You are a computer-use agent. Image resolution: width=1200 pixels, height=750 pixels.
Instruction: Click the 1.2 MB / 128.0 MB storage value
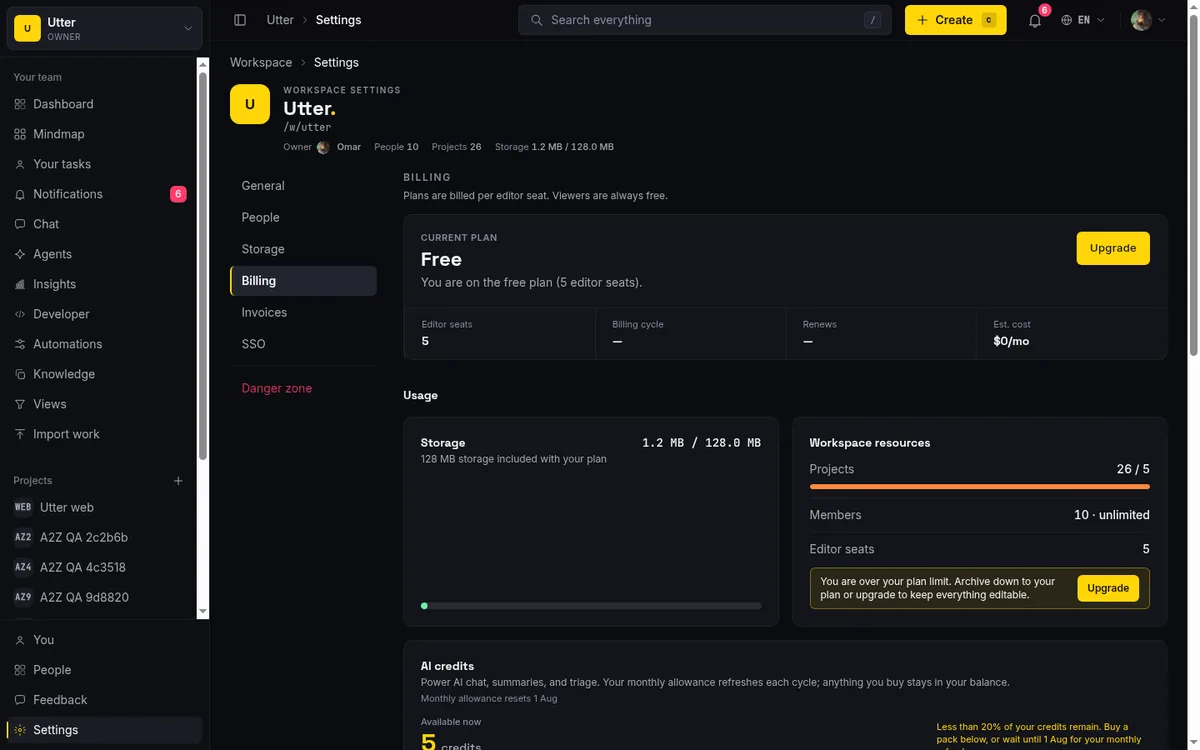click(x=701, y=443)
